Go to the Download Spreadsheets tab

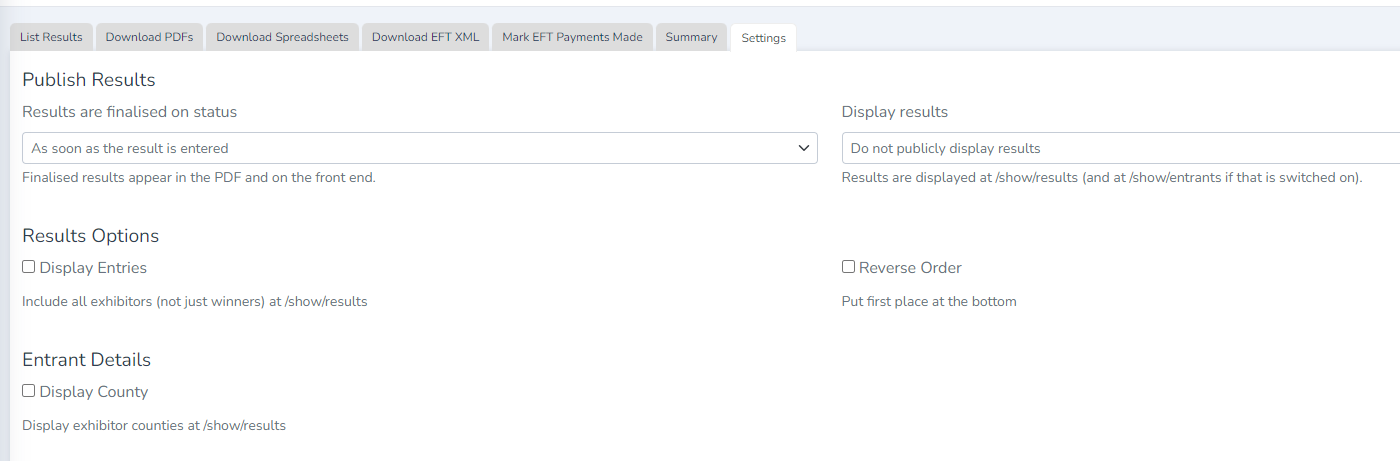pos(282,37)
